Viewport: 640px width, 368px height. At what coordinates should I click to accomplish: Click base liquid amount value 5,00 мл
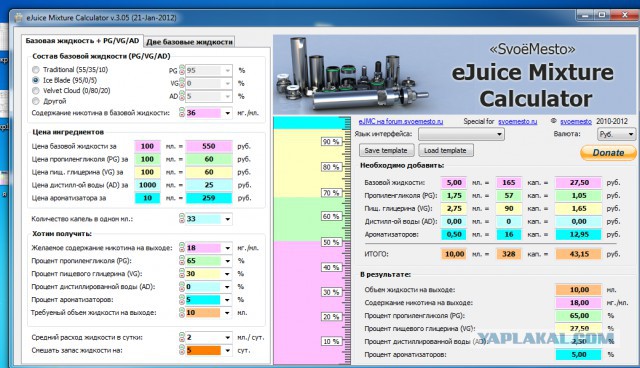[x=454, y=182]
